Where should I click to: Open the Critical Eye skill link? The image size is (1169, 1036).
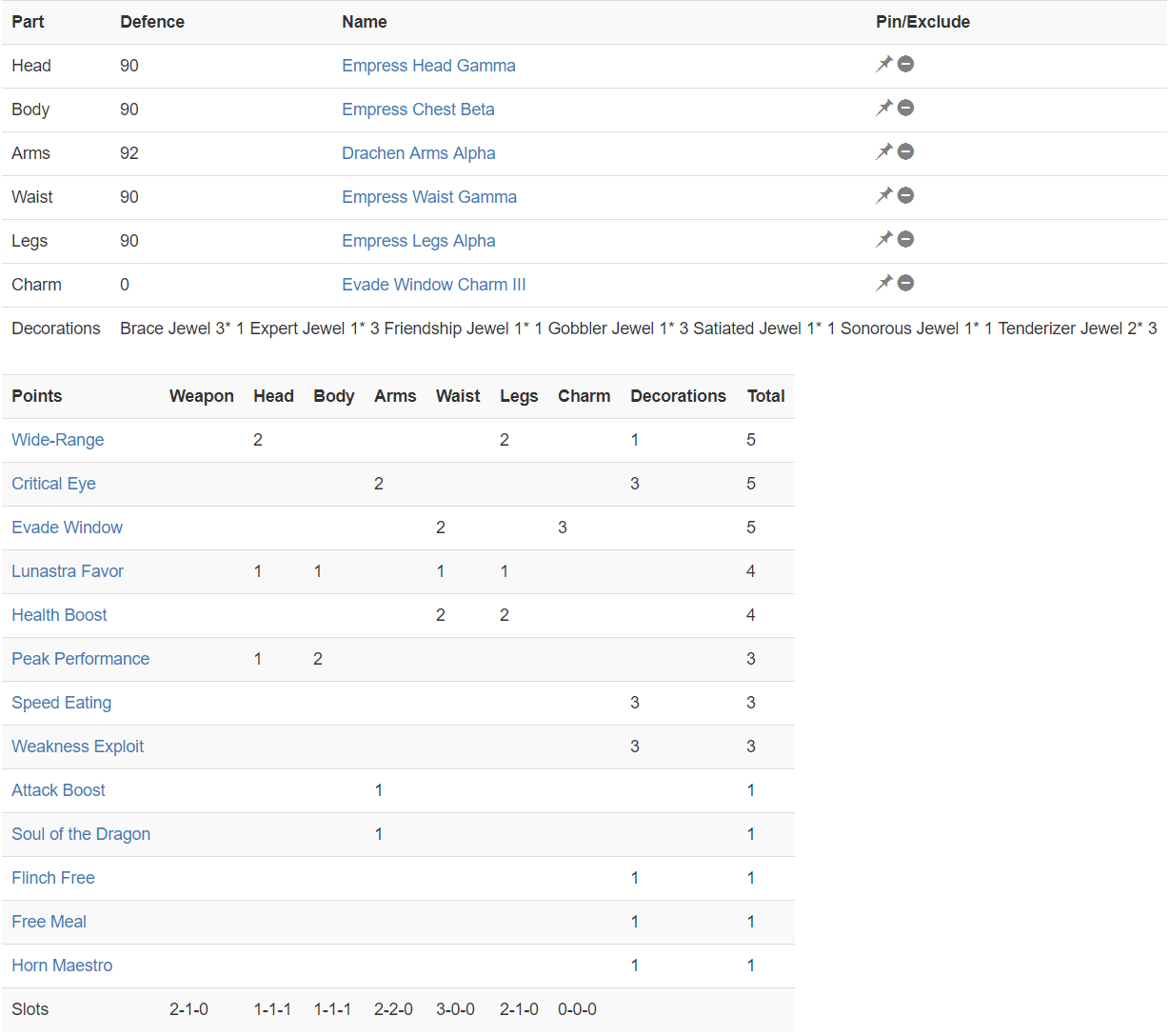[53, 484]
